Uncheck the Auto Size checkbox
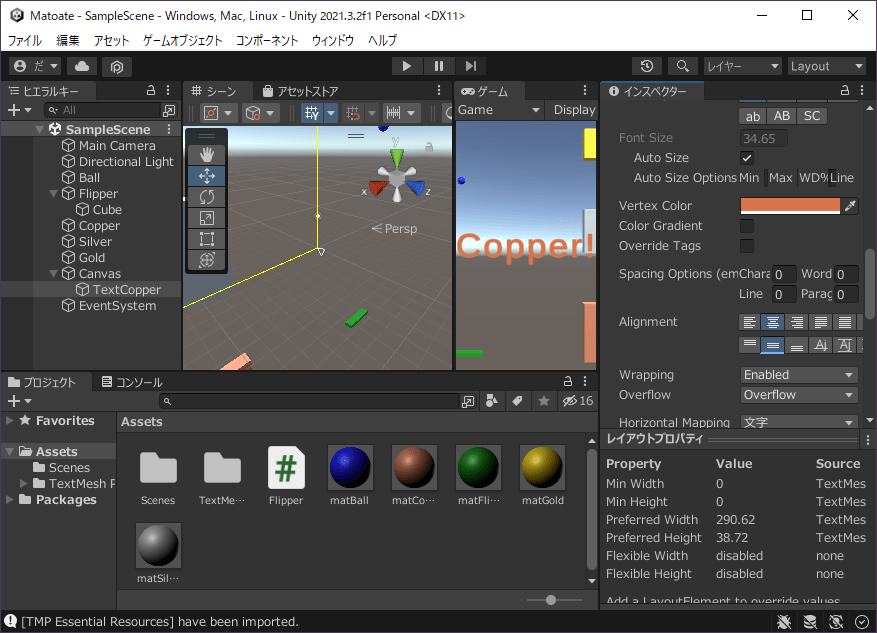The width and height of the screenshot is (877, 633). 747,158
